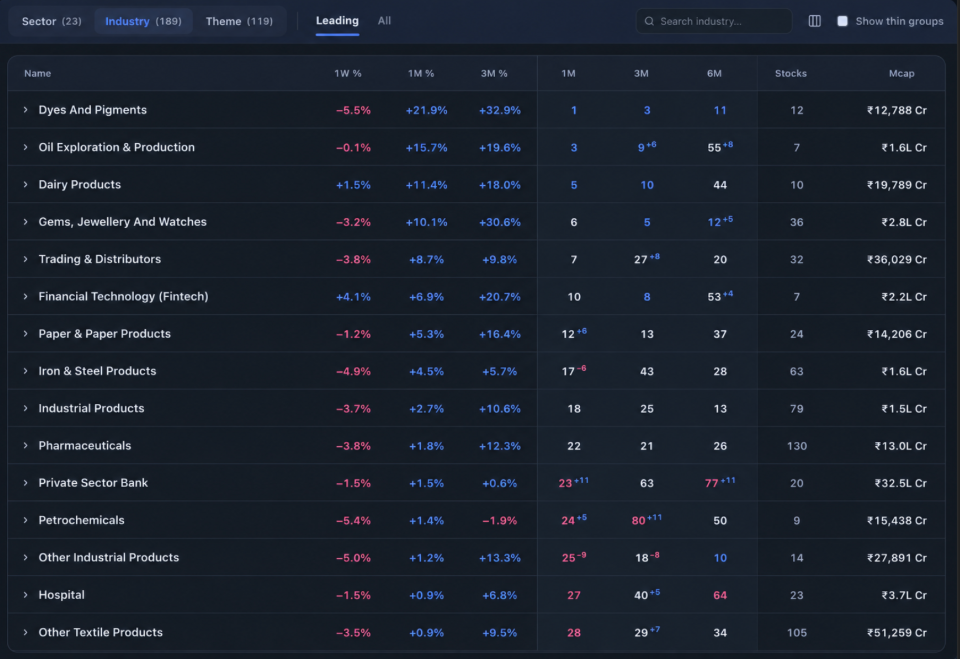Expand the Private Sector Bank row

[26, 483]
